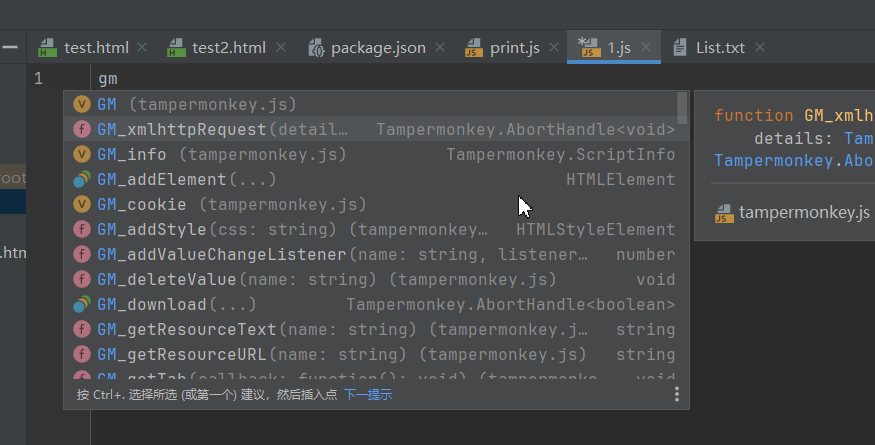The image size is (875, 445).
Task: Click the variable icon beside GM_info
Action: pyautogui.click(x=82, y=154)
